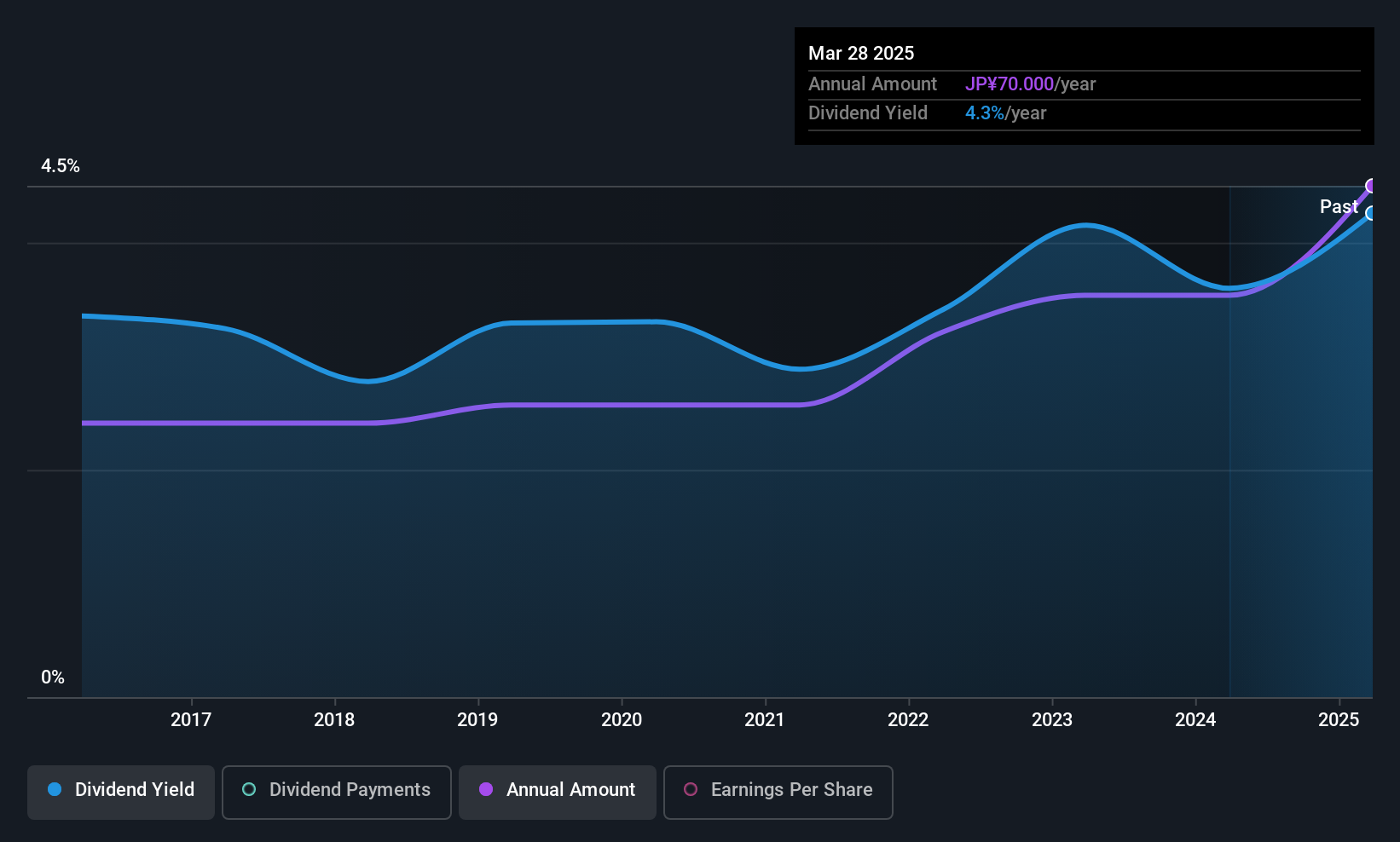Image resolution: width=1400 pixels, height=842 pixels.
Task: Click the Past period divider line on the chart
Action: [x=1230, y=426]
